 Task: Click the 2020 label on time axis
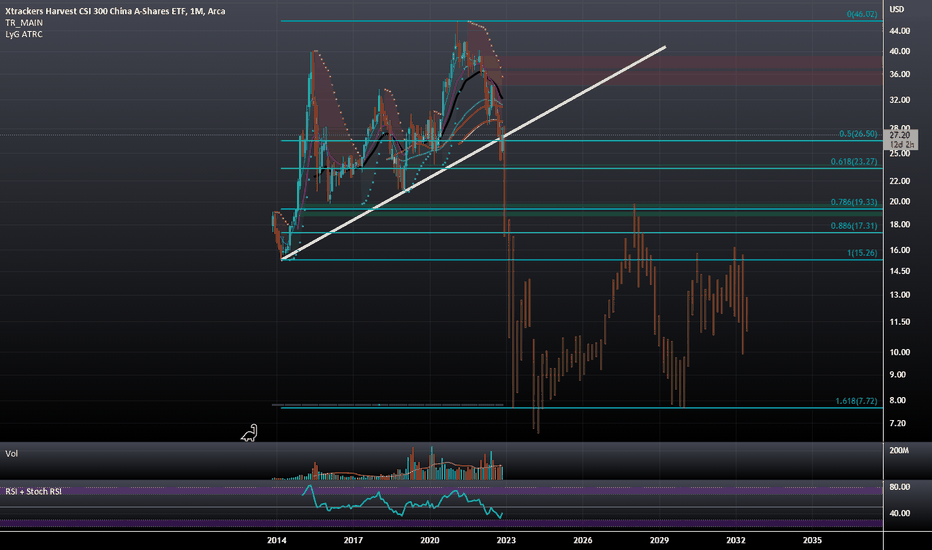pos(430,540)
